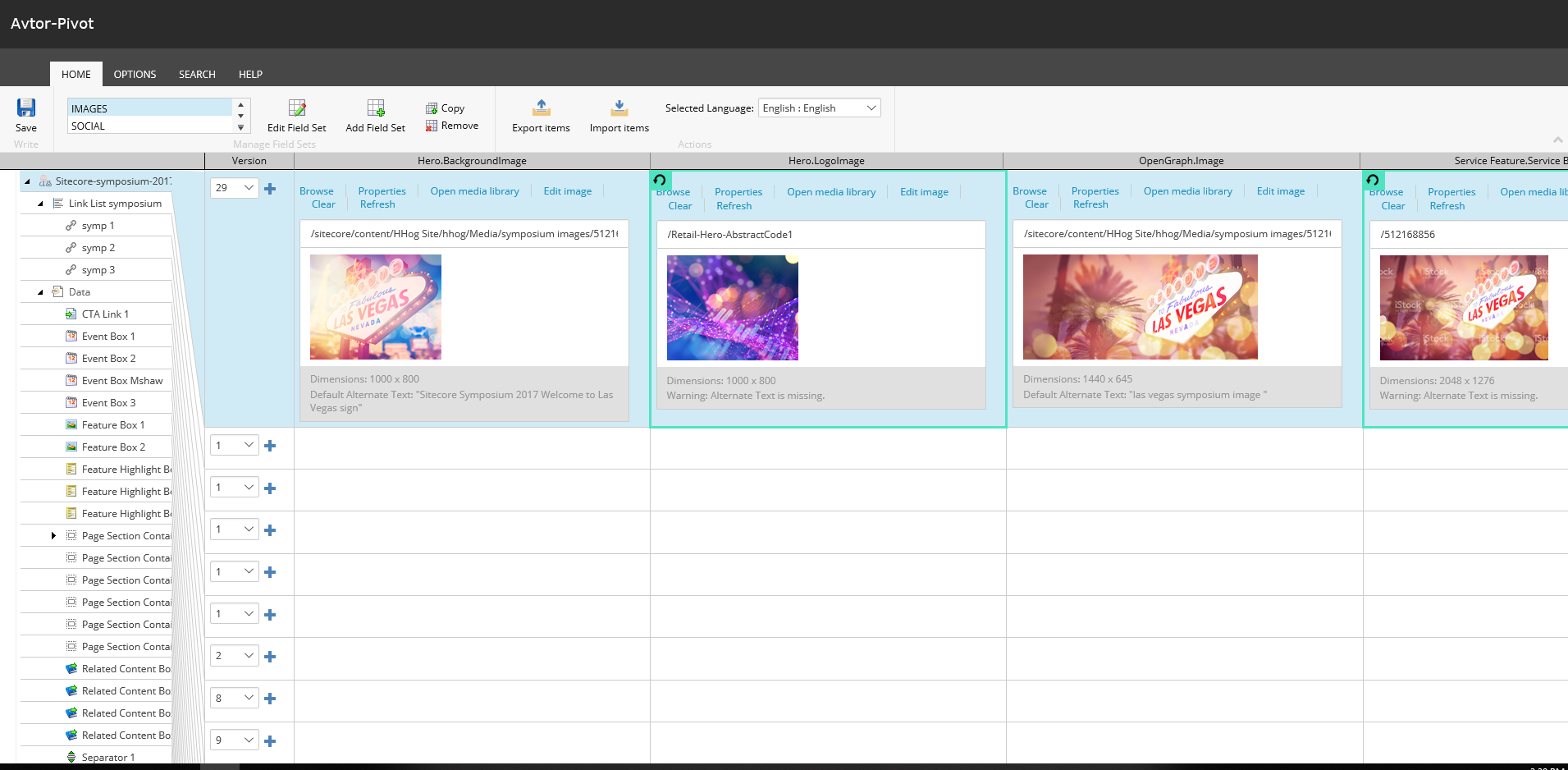The image size is (1568, 770).
Task: Click the Edit Field Set icon
Action: point(297,108)
